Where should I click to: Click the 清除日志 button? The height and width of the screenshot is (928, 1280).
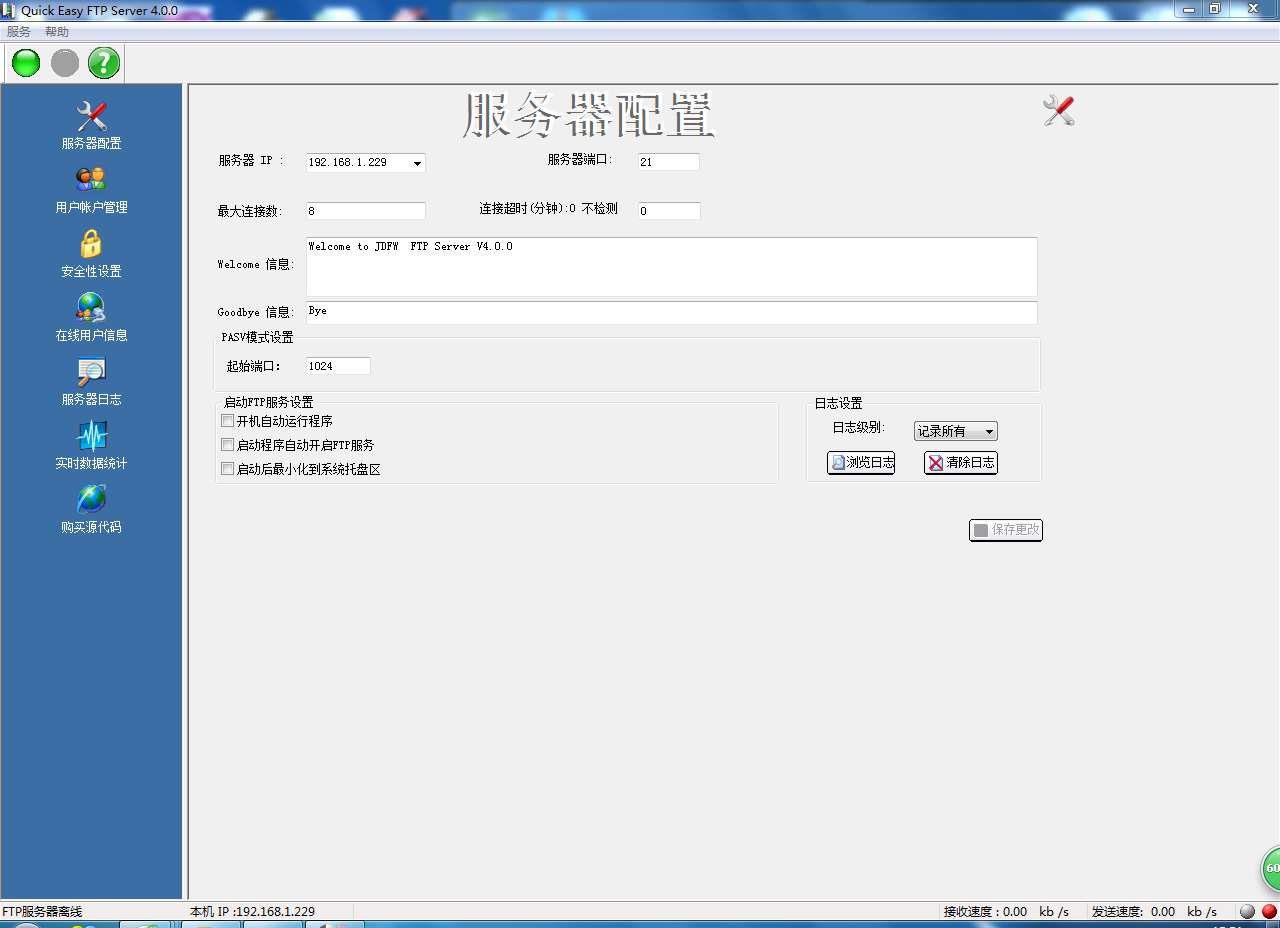pyautogui.click(x=961, y=463)
